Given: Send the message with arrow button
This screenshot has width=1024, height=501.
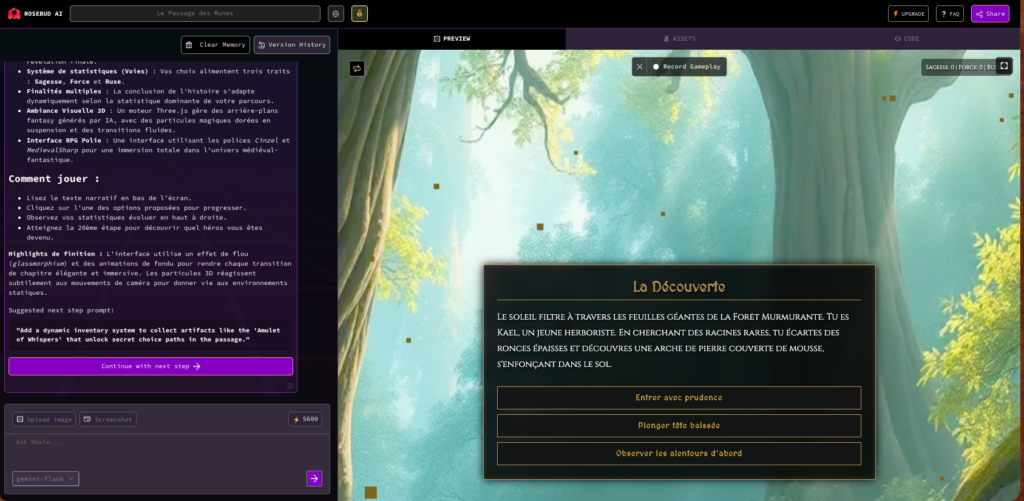Looking at the screenshot, I should coord(314,478).
